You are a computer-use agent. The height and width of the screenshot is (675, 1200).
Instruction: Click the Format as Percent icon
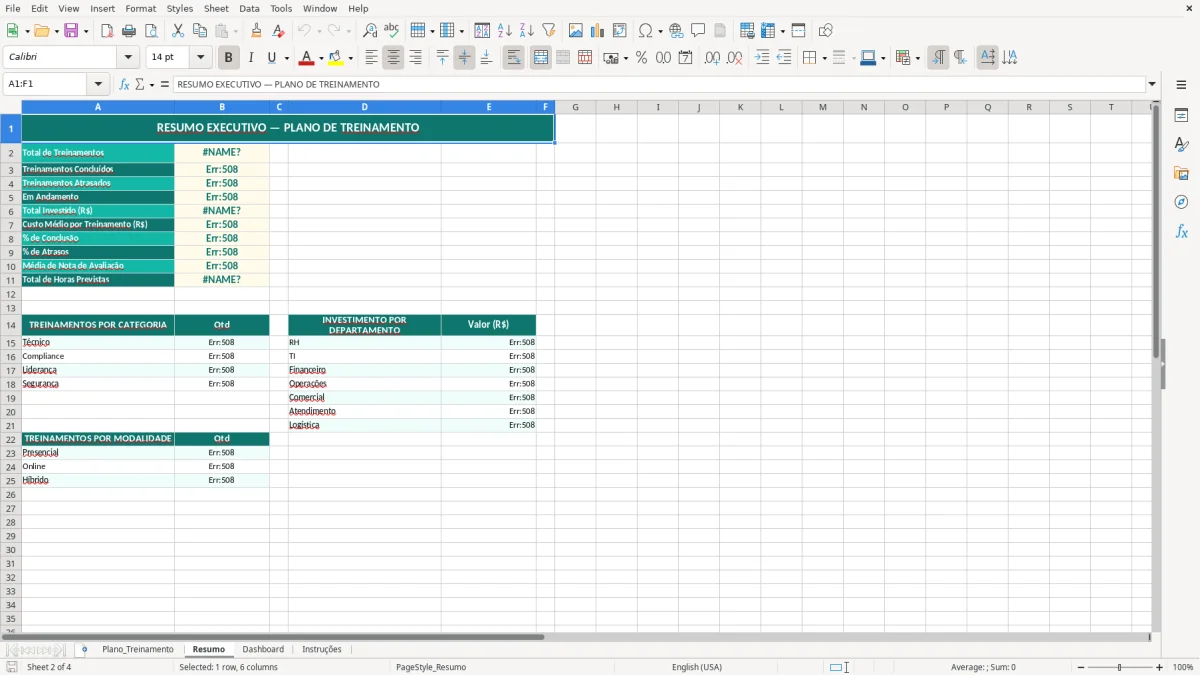641,58
